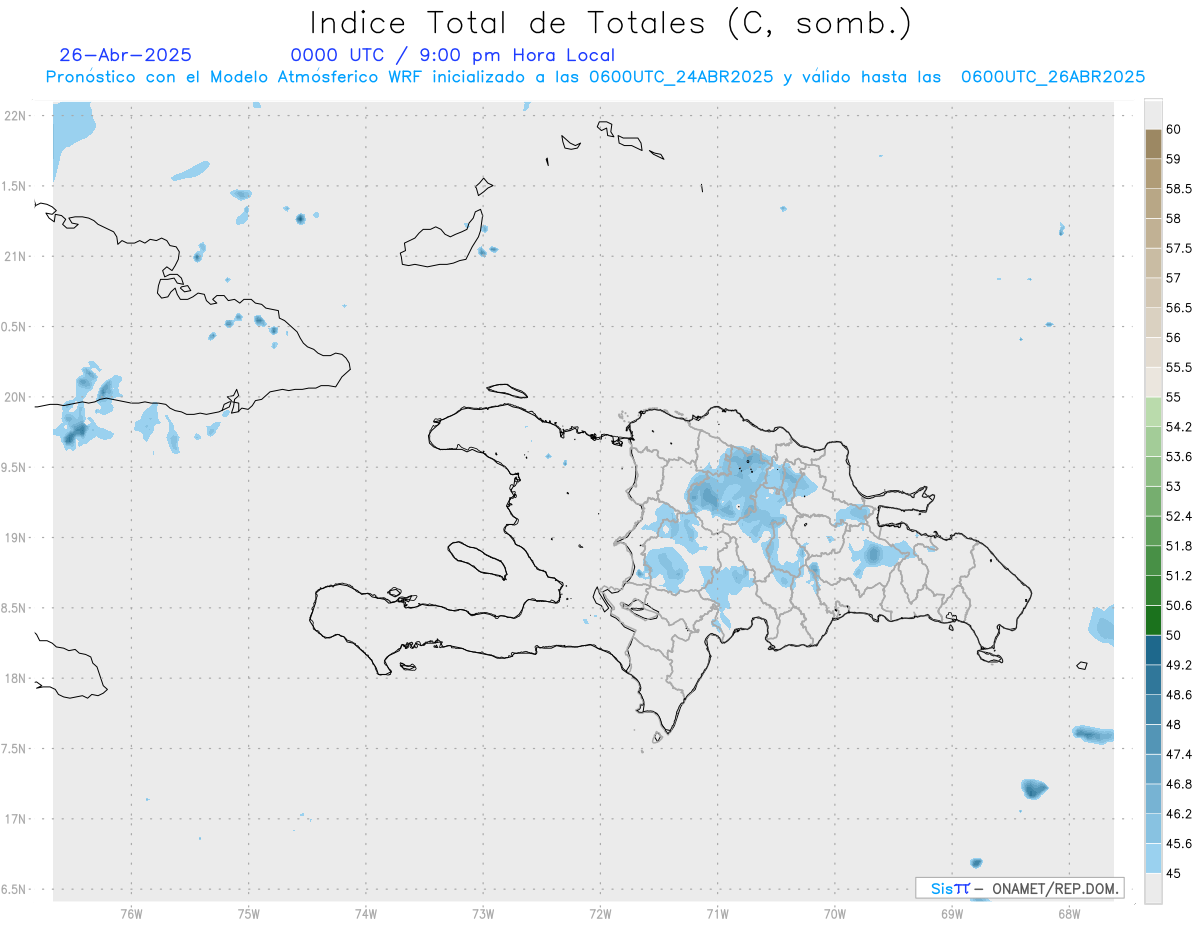Click the legend value 47.4
This screenshot has height=927, width=1200.
(1179, 754)
